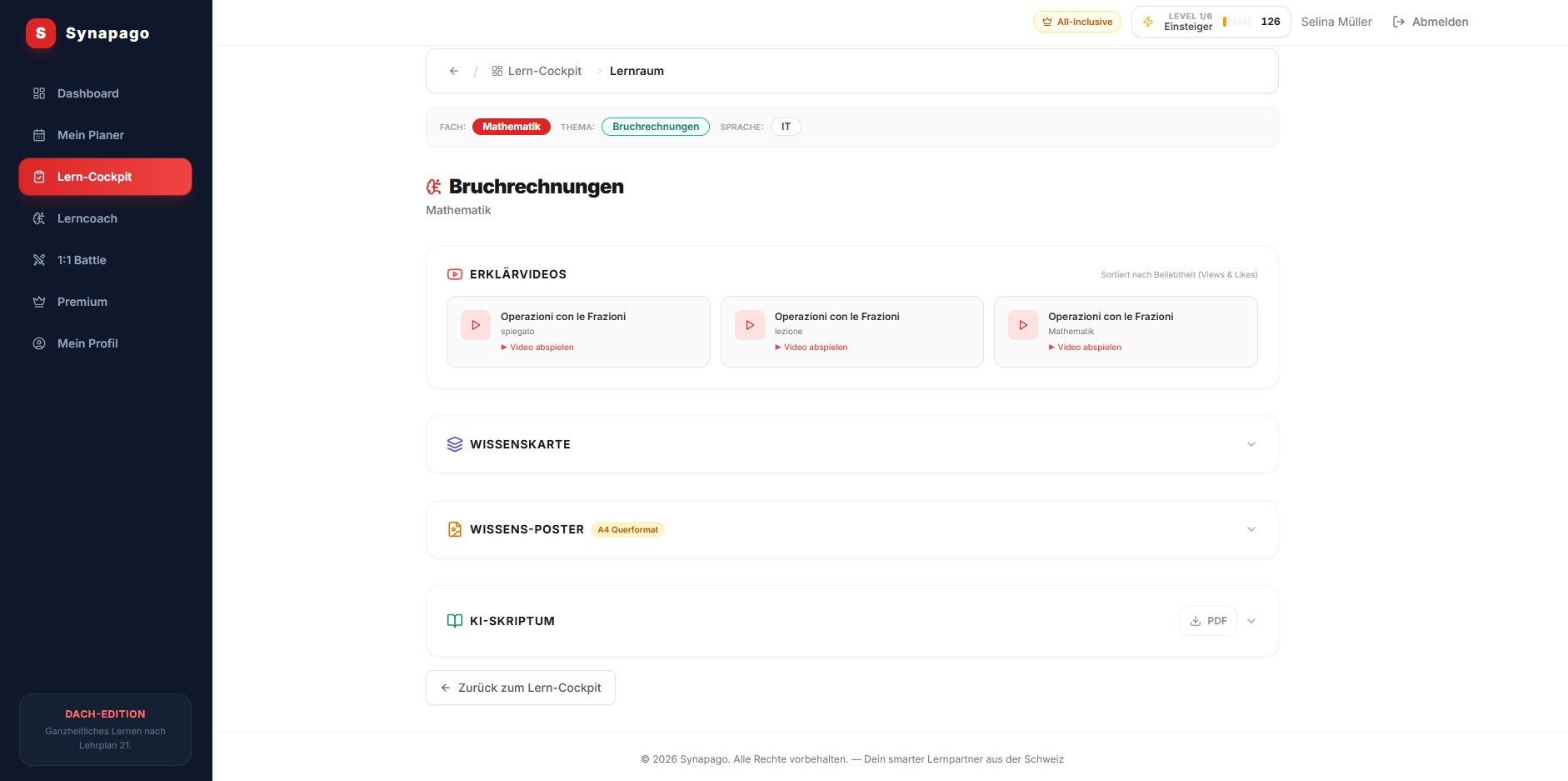Click the brain icon beside Bruchrechnungen heading
The image size is (1568, 781).
click(x=434, y=187)
